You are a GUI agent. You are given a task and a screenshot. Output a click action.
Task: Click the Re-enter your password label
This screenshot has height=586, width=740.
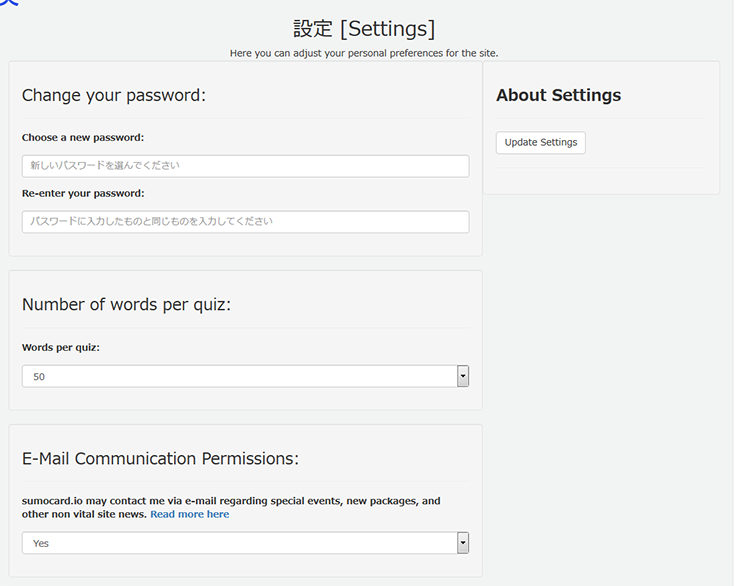83,193
